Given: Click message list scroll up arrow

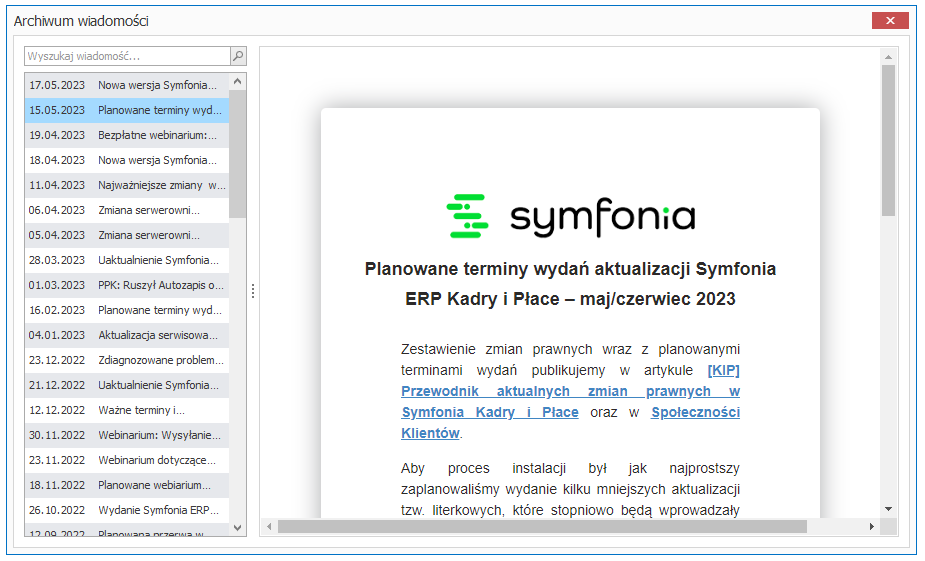Looking at the screenshot, I should tap(238, 81).
